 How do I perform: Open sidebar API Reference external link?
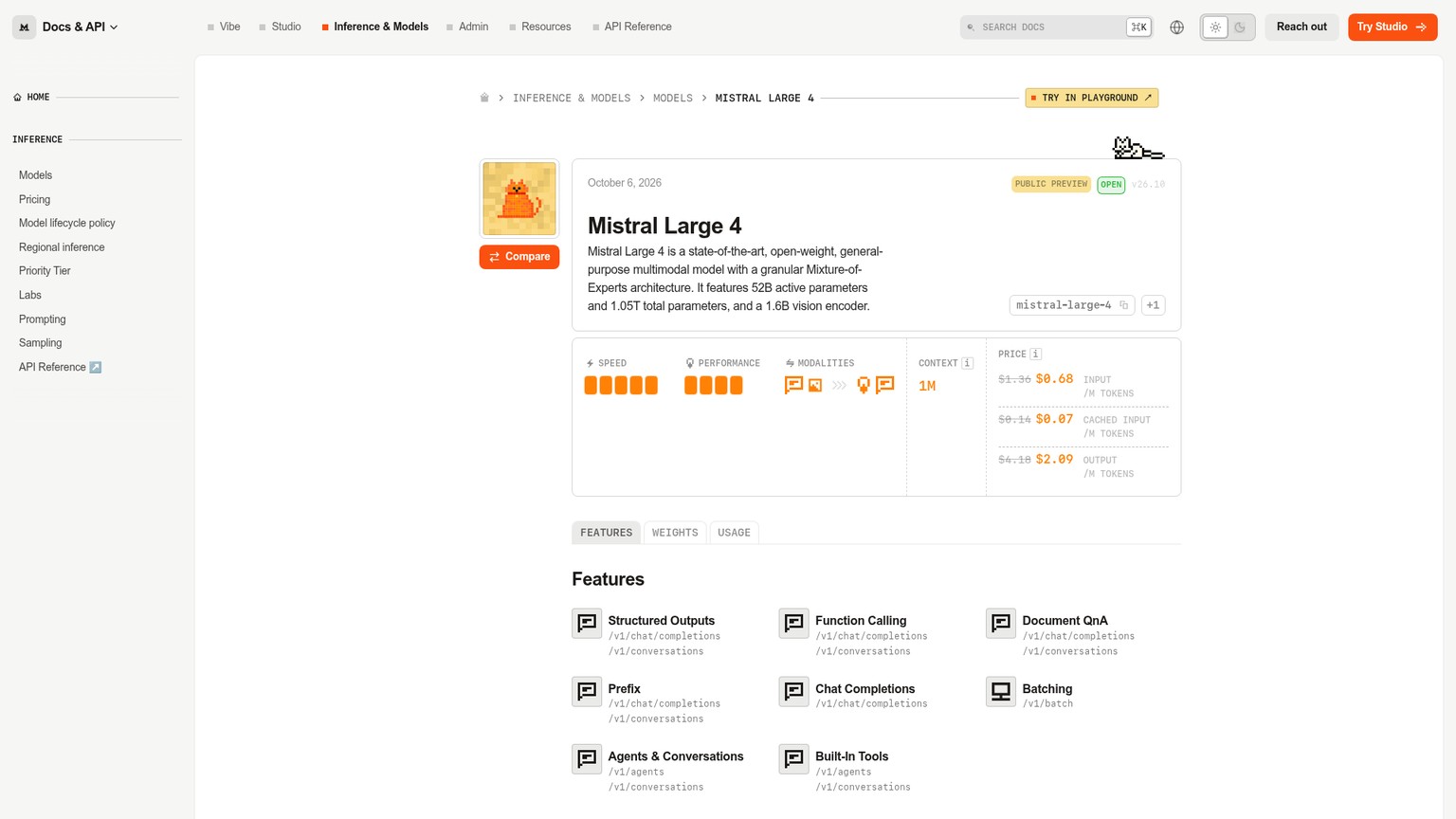point(60,367)
